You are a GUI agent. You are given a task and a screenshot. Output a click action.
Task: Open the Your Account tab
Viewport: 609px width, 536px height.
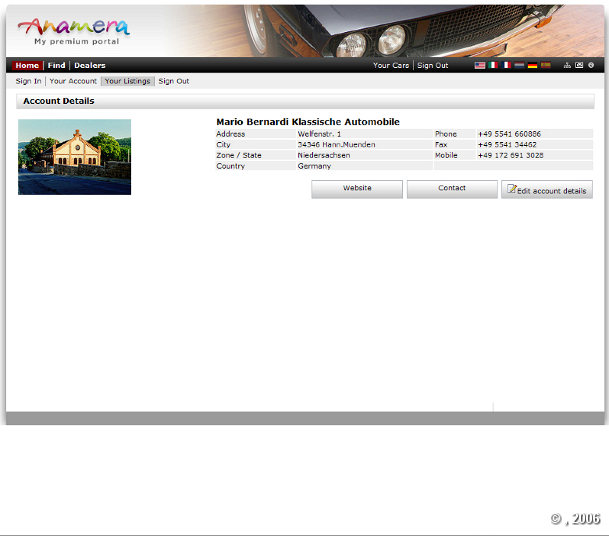point(73,81)
